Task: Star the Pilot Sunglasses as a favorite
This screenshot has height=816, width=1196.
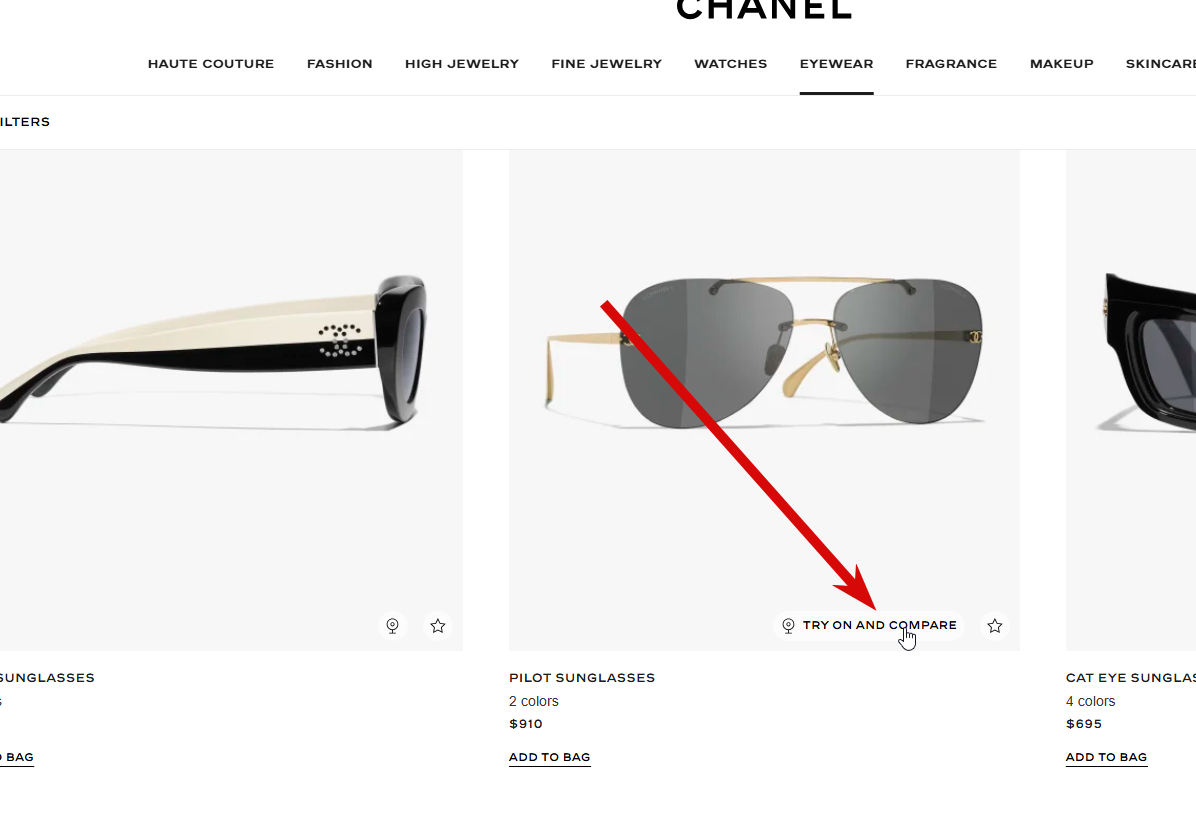Action: (x=995, y=626)
